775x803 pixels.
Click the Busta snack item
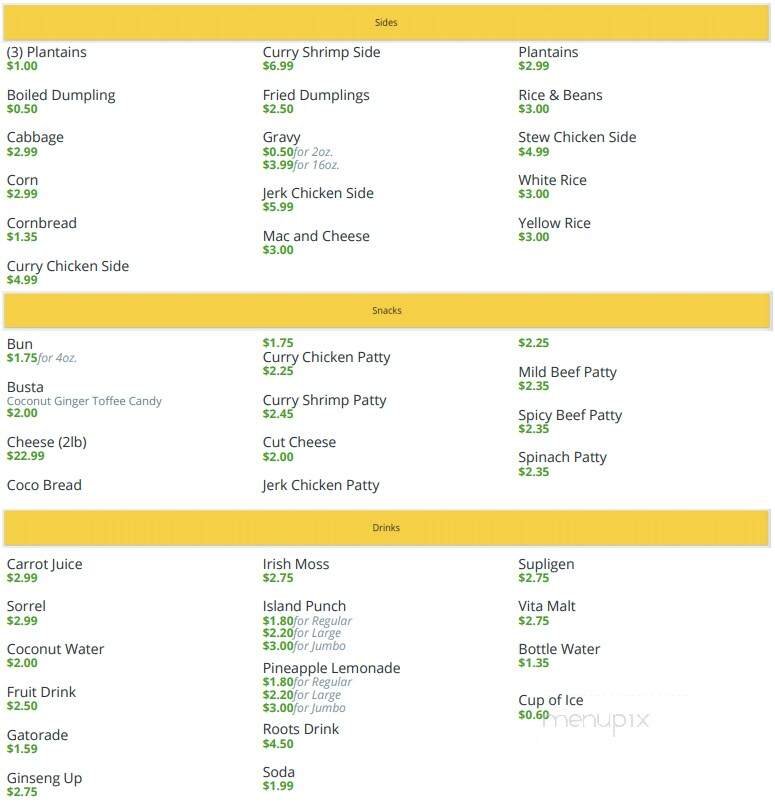click(x=25, y=387)
